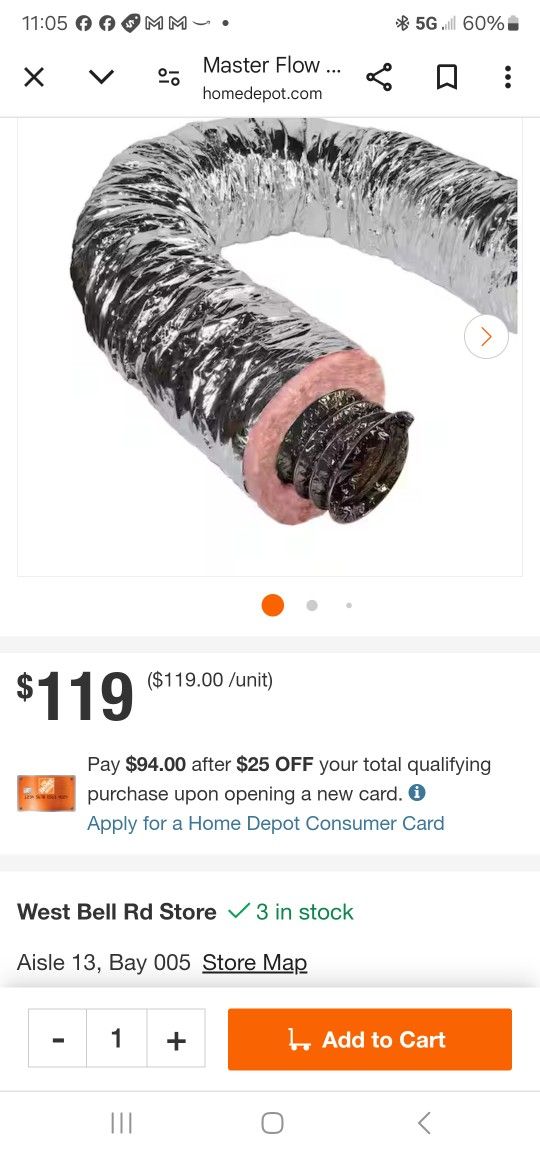Screen dimensions: 540x1158
Task: Click the Add to Cart button
Action: [x=369, y=1039]
